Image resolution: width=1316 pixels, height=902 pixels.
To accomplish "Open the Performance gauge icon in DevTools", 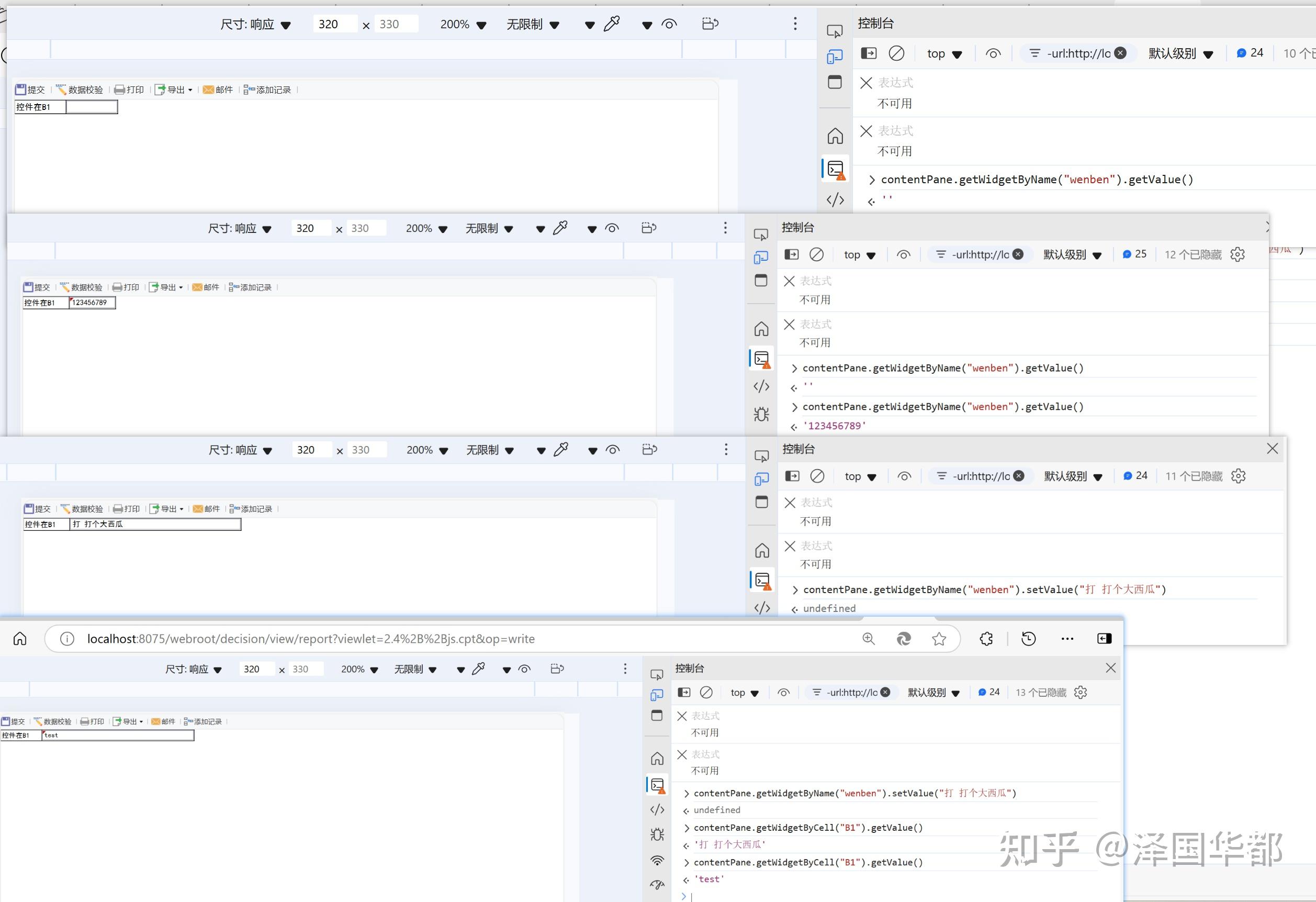I will click(657, 884).
